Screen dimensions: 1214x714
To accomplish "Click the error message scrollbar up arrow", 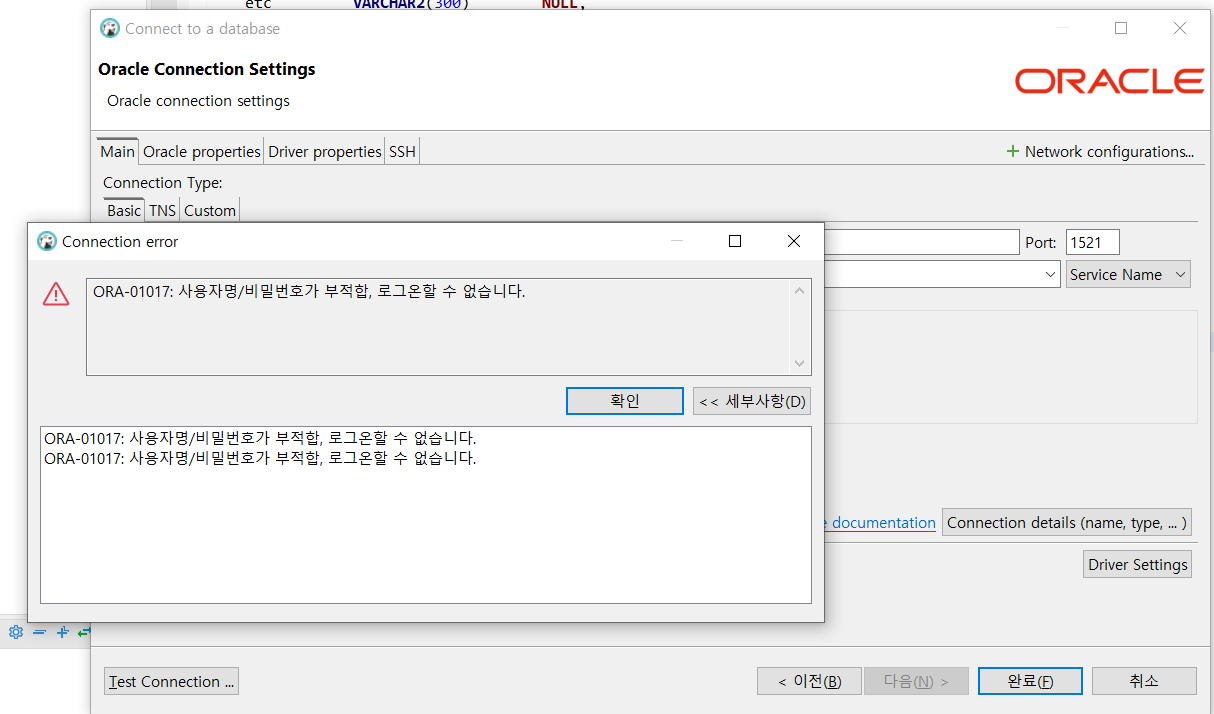I will tap(799, 291).
